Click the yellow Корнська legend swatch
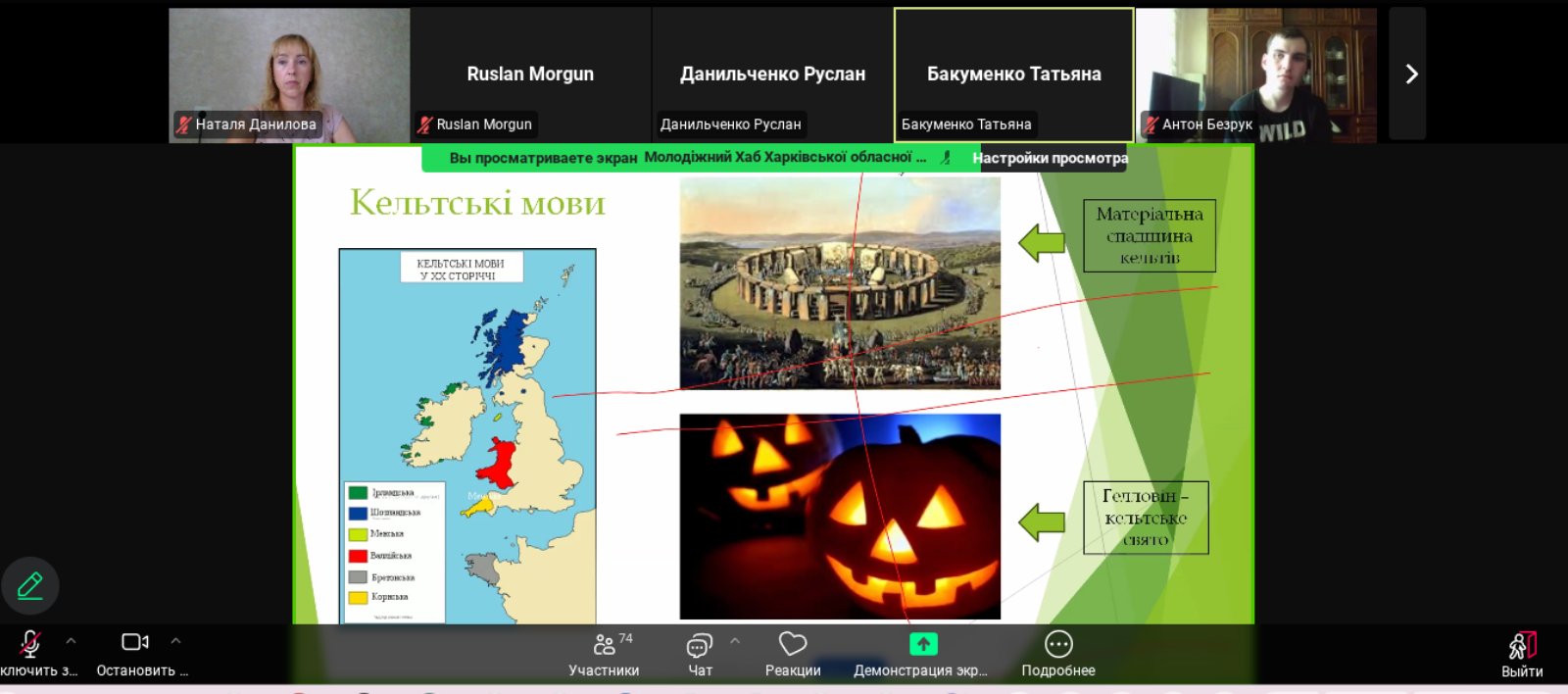 click(x=358, y=597)
